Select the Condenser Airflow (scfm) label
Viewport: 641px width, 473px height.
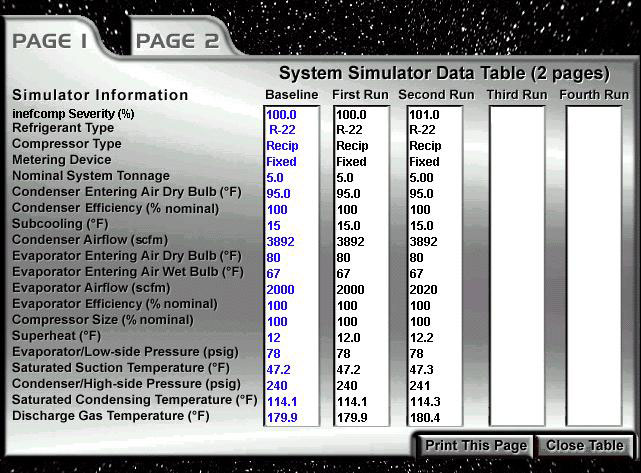(90, 240)
